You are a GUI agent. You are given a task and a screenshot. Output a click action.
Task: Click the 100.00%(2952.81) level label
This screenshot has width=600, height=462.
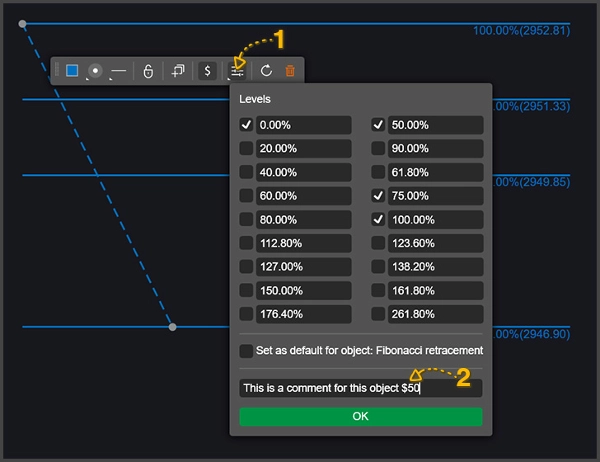[x=522, y=31]
